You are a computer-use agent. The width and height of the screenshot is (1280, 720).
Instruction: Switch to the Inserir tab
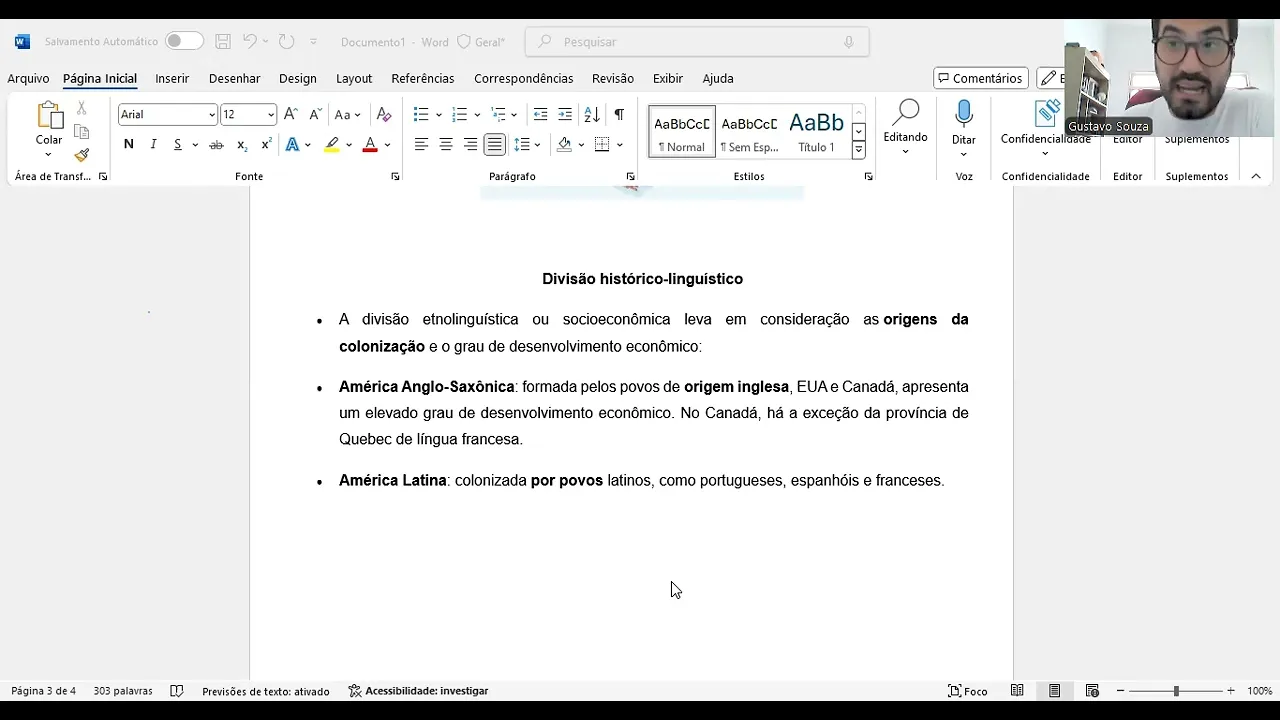(172, 78)
